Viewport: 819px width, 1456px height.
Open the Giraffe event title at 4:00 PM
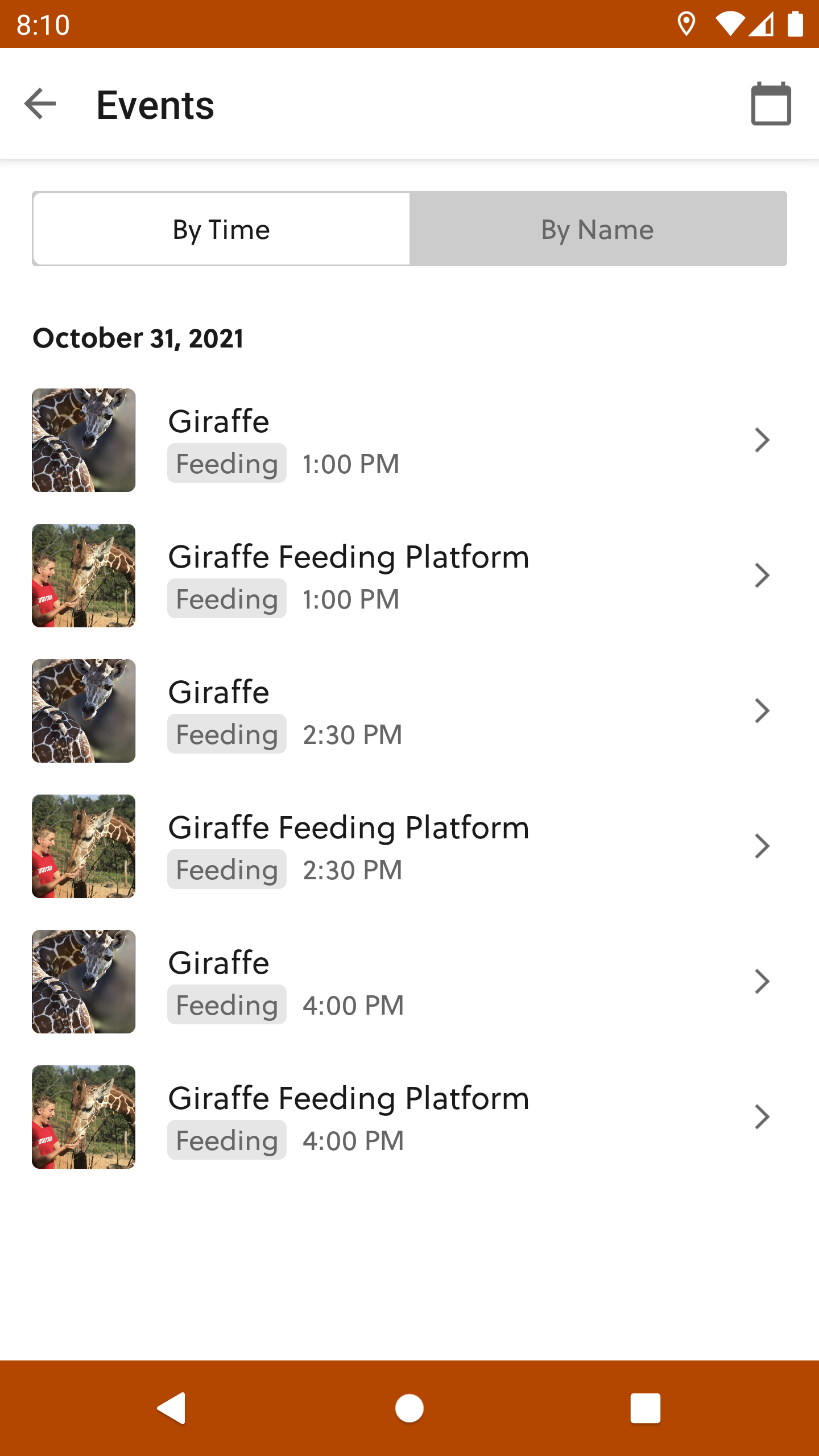pos(219,962)
